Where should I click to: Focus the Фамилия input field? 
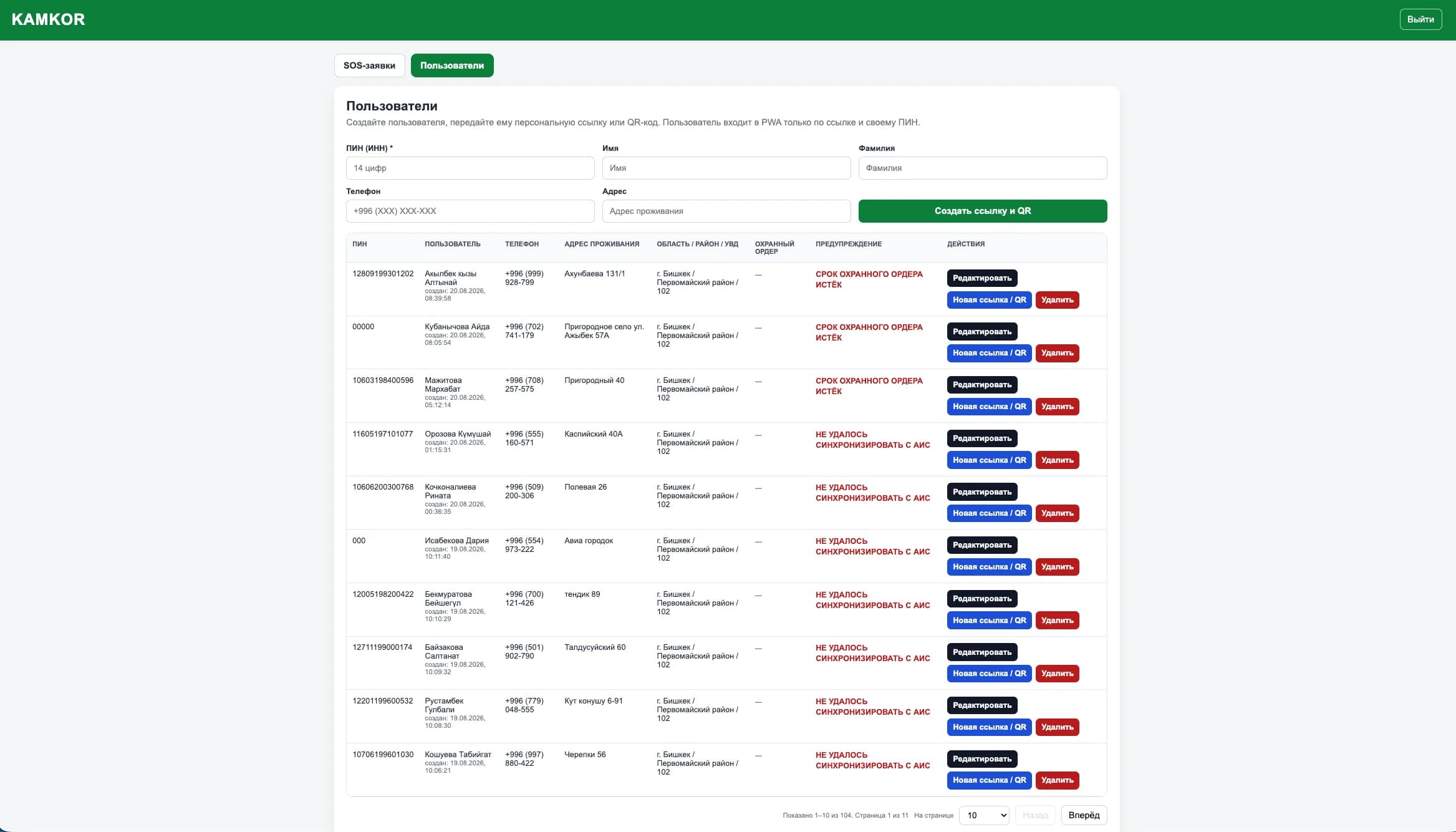983,168
